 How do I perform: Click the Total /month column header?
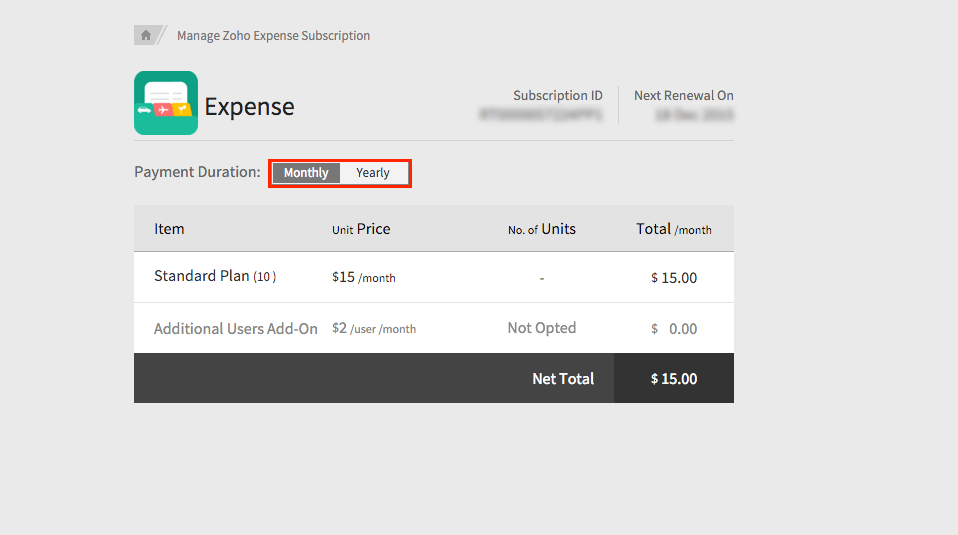point(673,229)
